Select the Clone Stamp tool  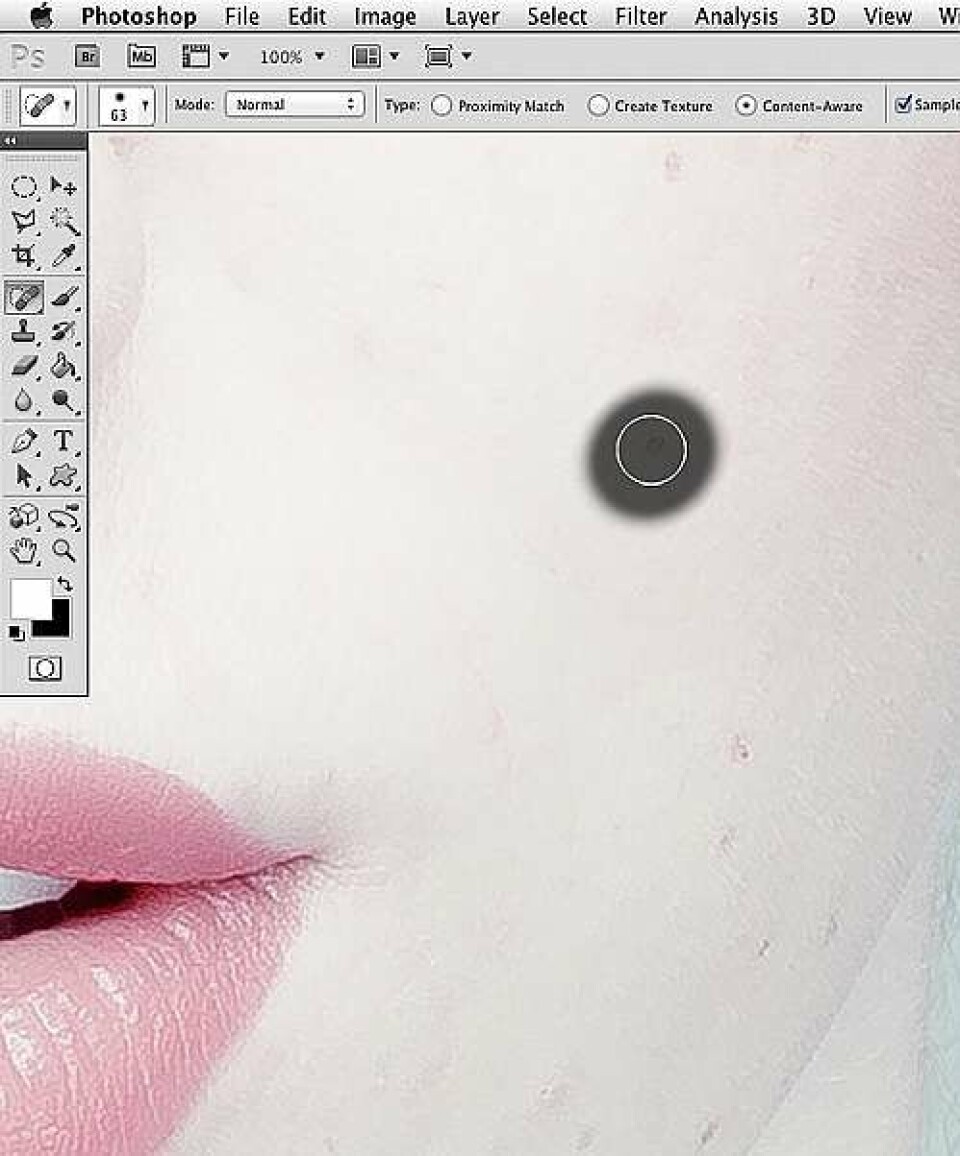[24, 332]
